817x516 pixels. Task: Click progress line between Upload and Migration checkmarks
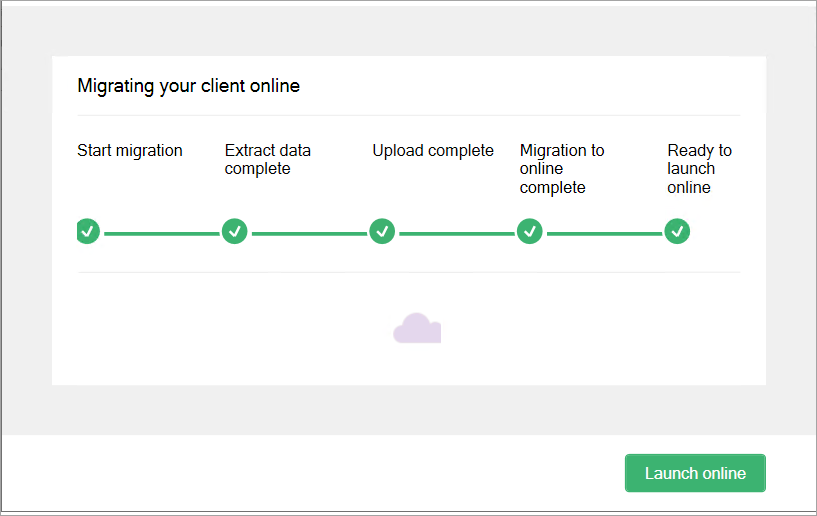456,233
